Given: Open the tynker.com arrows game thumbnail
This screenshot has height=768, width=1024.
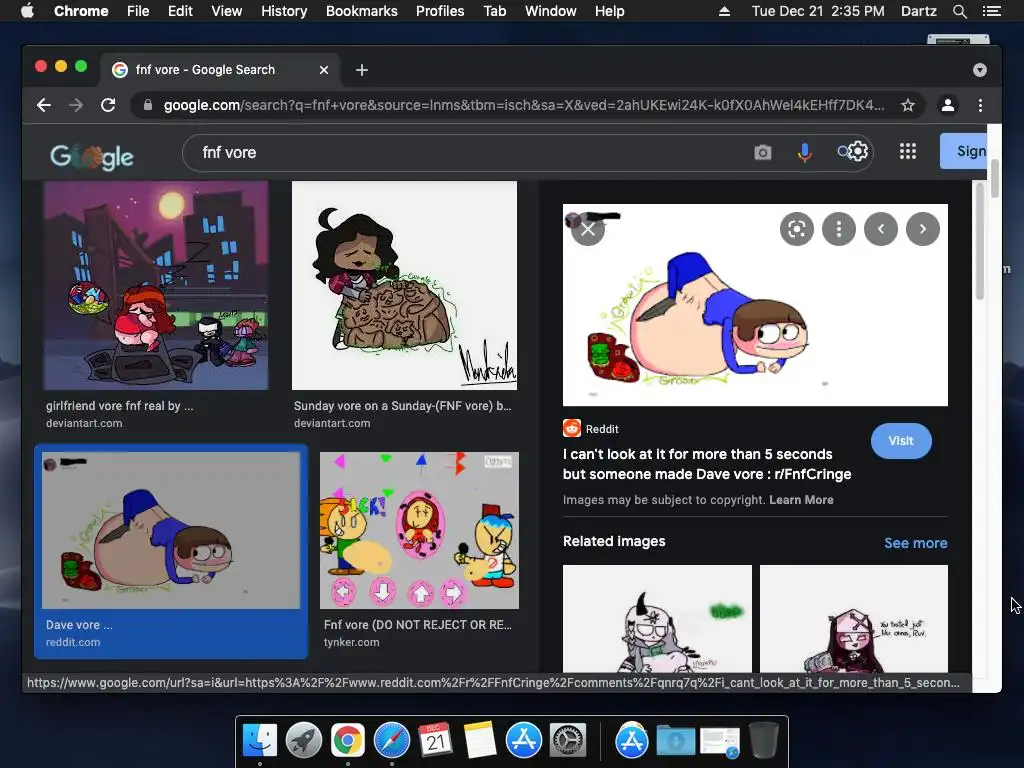Looking at the screenshot, I should [419, 530].
